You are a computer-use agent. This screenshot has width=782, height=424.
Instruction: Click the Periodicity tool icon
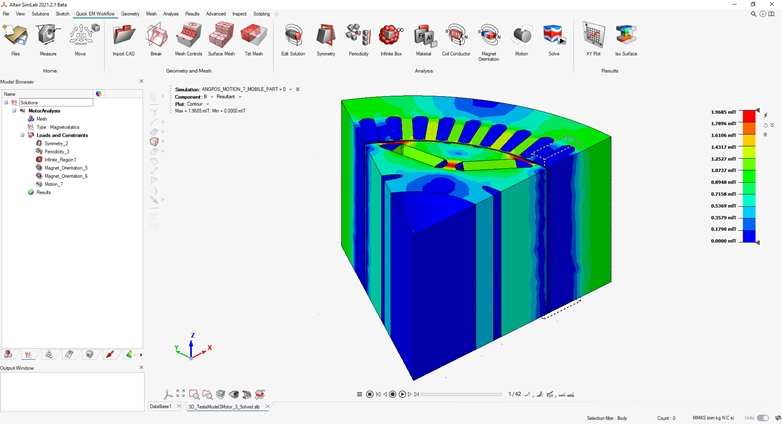(x=358, y=37)
